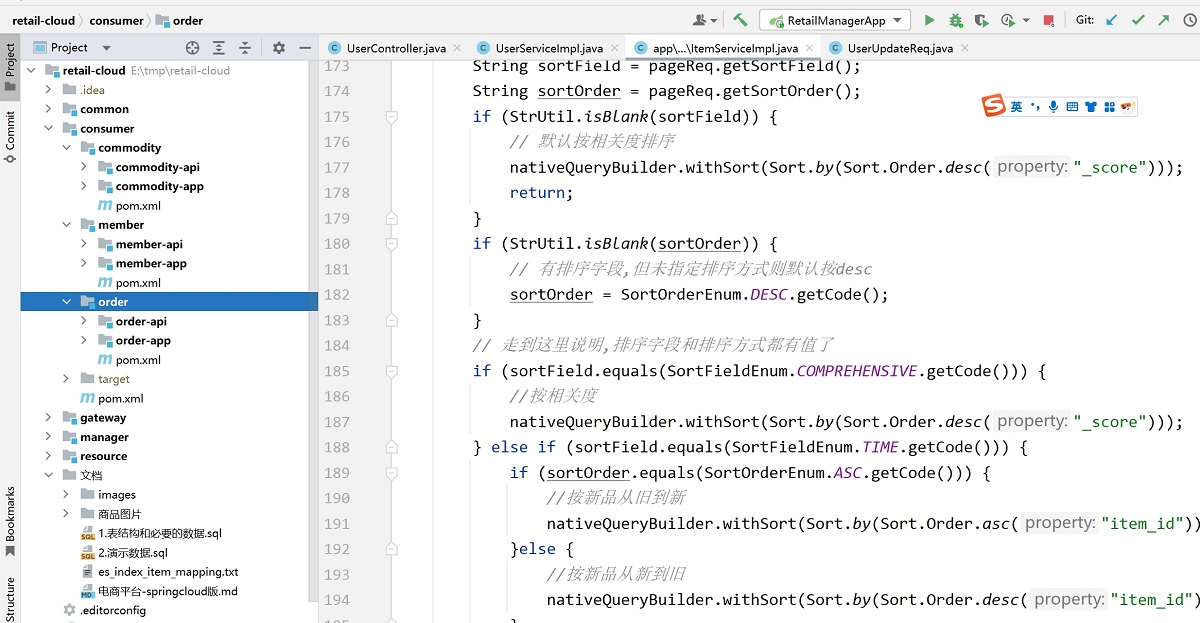Toggle code fold at line 175
Viewport: 1200px width, 623px height.
click(392, 117)
